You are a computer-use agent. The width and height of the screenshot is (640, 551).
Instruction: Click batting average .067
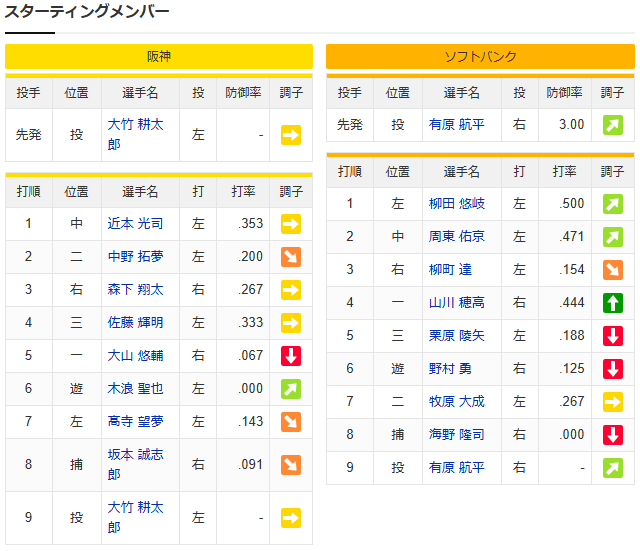(x=251, y=356)
